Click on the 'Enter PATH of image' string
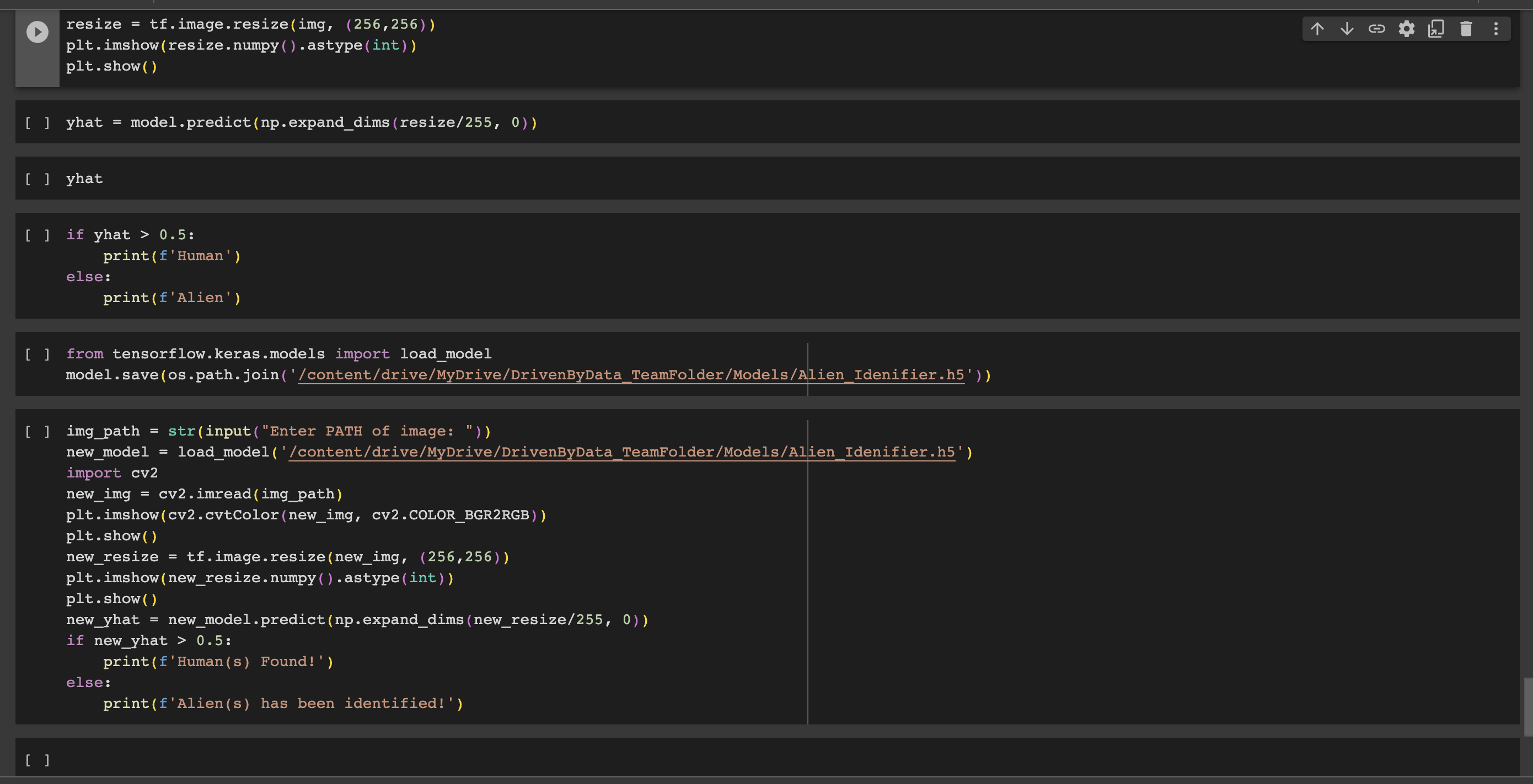 [367, 431]
